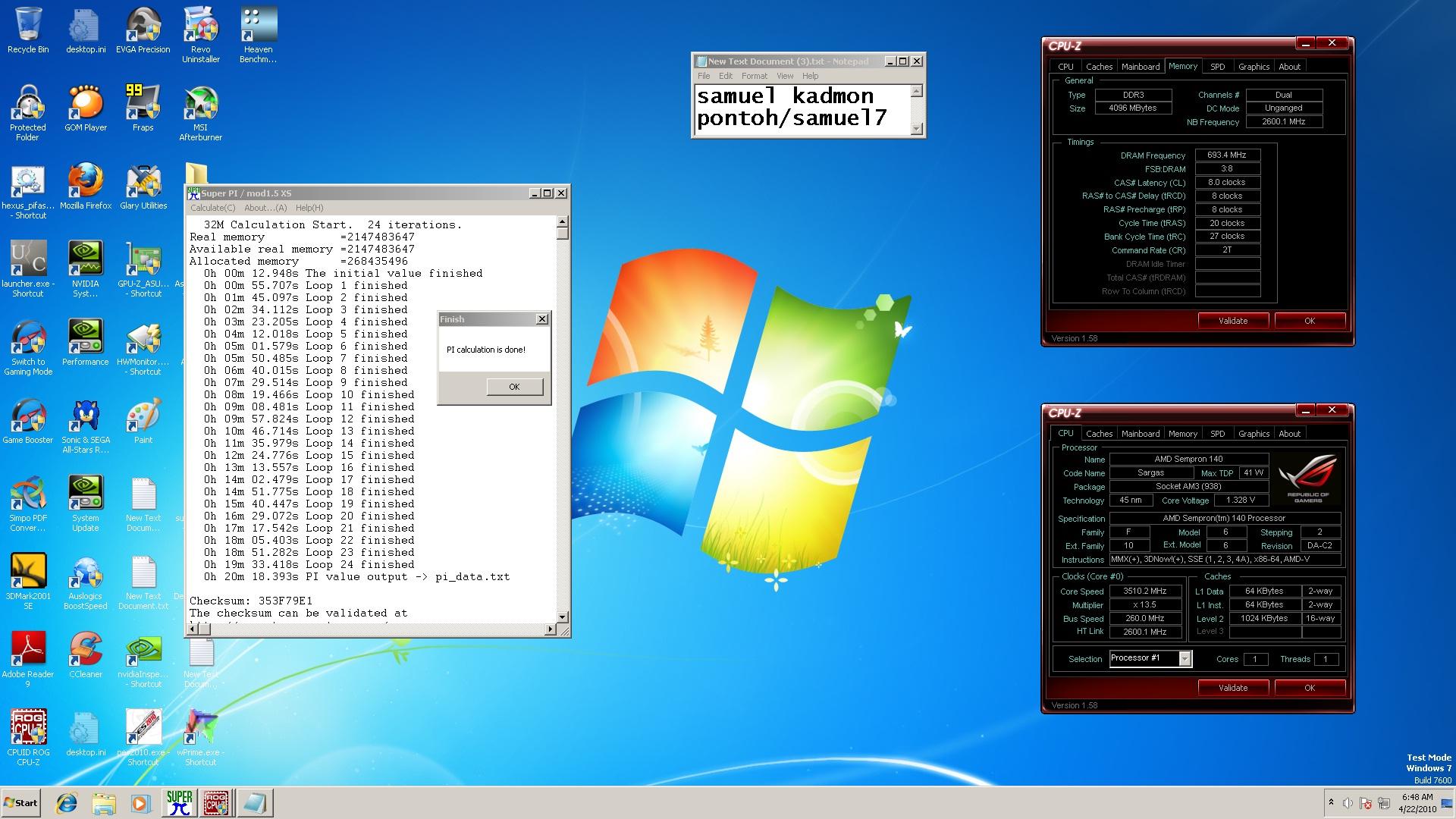Image resolution: width=1456 pixels, height=819 pixels.
Task: Open Glary Utilities desktop icon
Action: pyautogui.click(x=143, y=187)
